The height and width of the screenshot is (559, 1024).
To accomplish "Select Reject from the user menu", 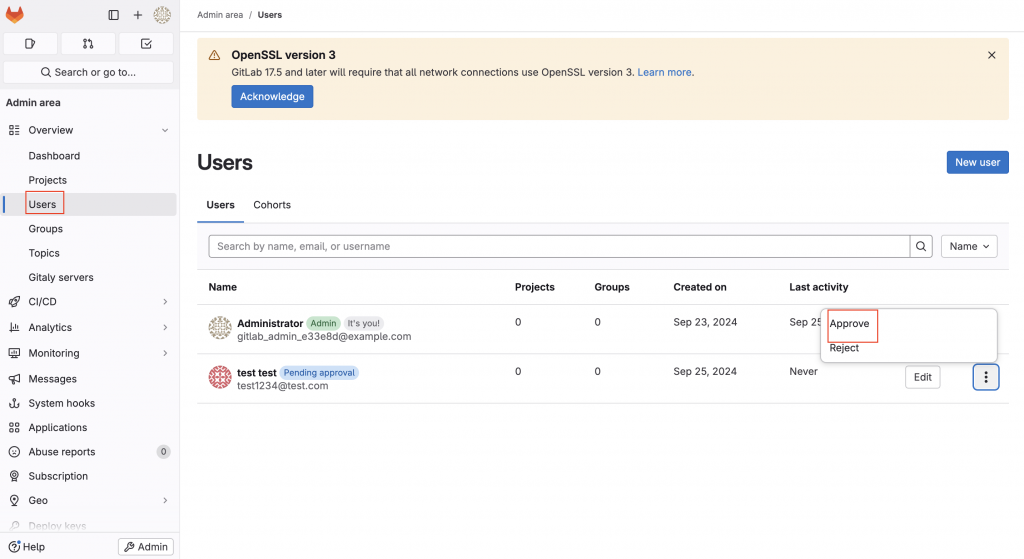I will click(845, 348).
